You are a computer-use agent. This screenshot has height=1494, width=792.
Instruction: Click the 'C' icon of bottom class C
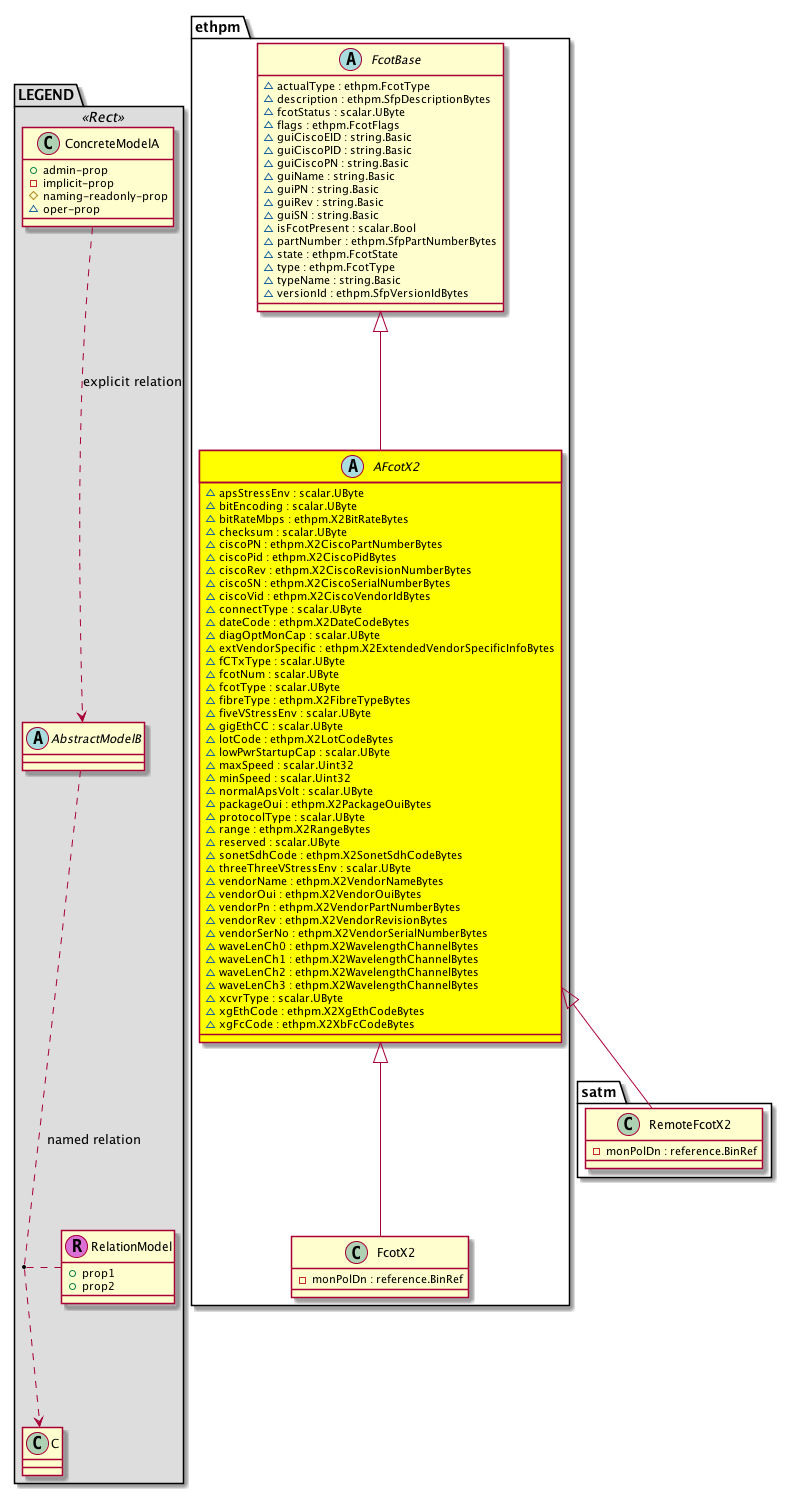click(34, 1443)
